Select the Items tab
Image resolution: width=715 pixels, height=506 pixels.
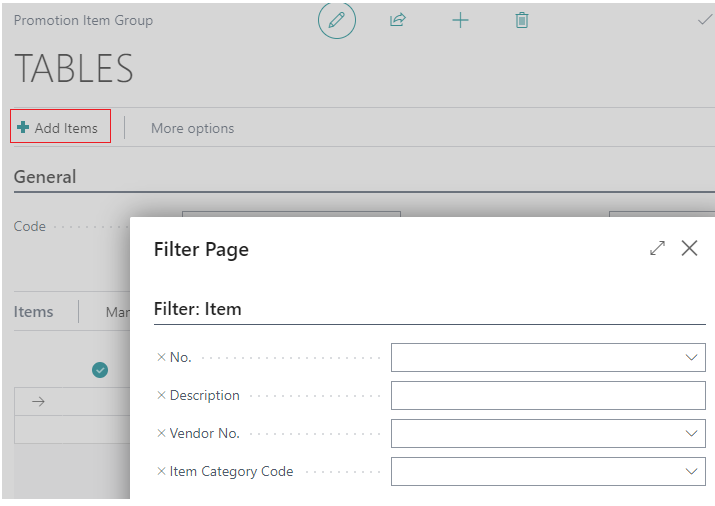(x=33, y=312)
